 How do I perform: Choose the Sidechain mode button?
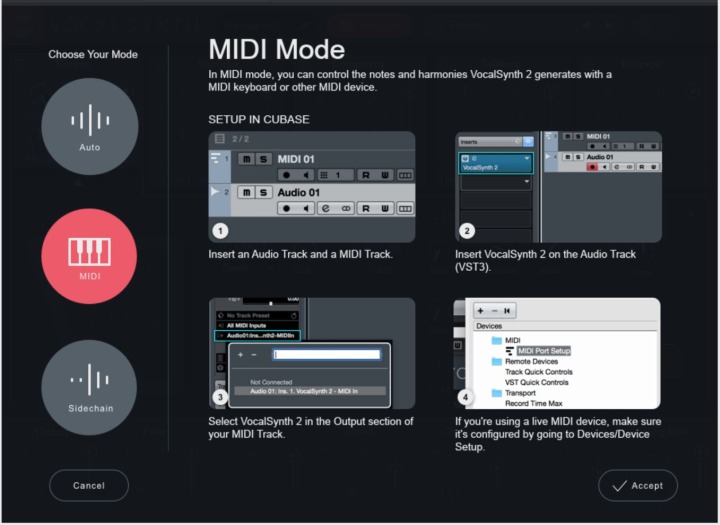click(89, 388)
